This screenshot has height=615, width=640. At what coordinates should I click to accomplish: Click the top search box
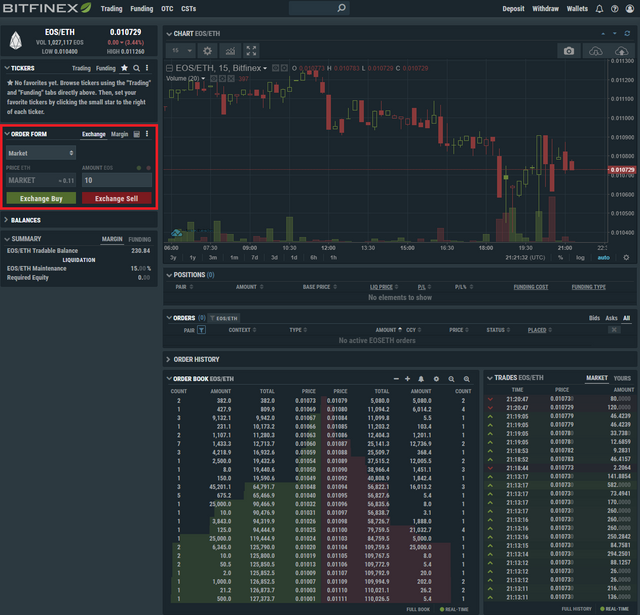[319, 8]
